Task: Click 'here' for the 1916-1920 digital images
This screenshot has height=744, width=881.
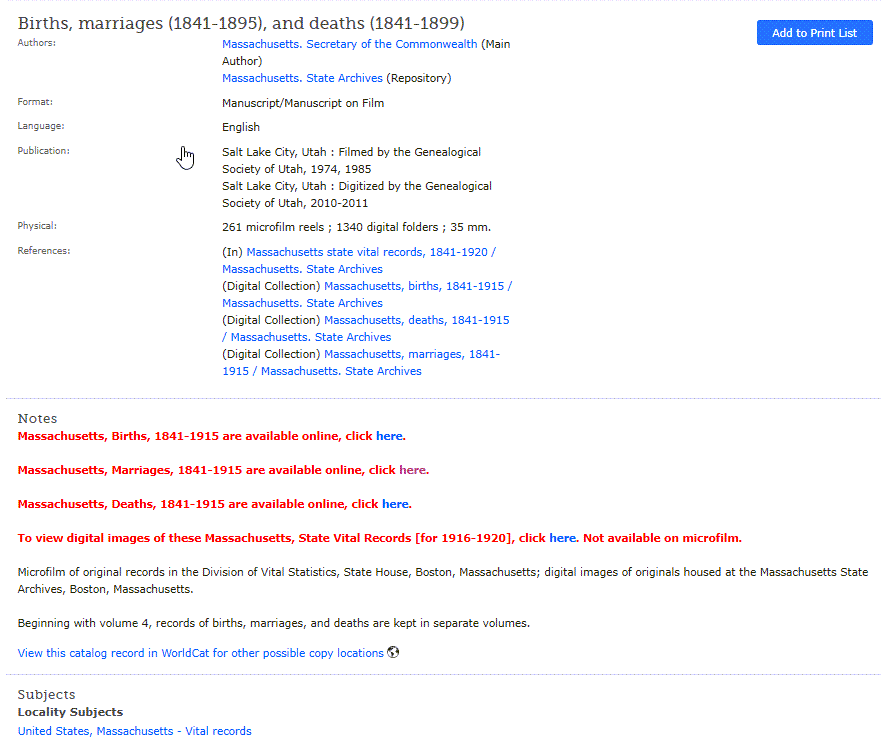Action: pos(562,538)
